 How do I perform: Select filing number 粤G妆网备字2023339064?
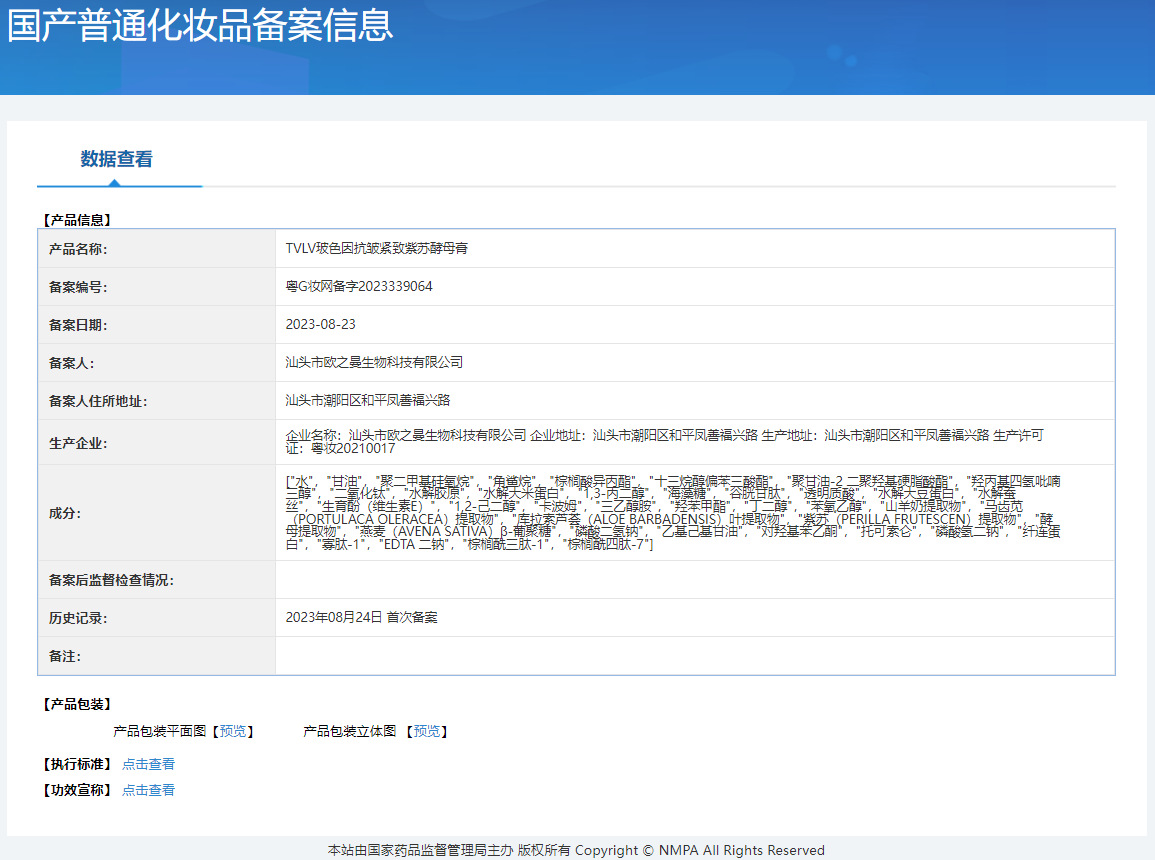(359, 286)
